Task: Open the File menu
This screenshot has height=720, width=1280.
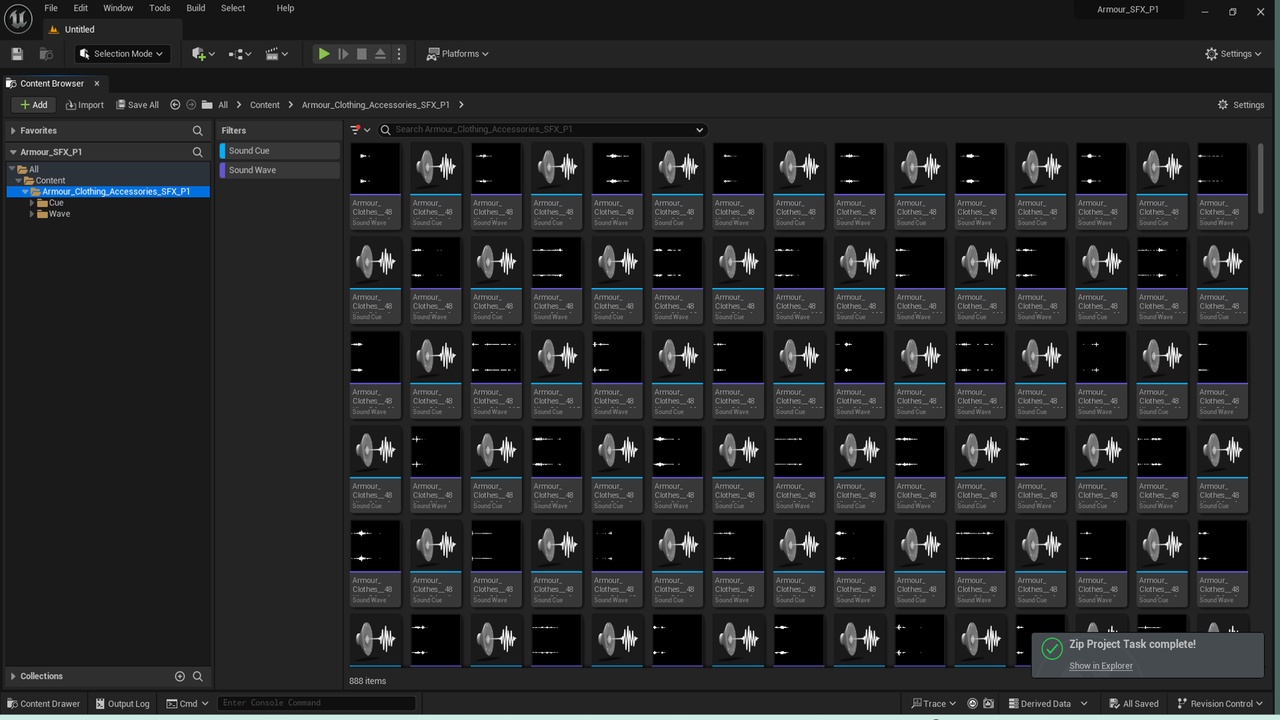Action: point(51,8)
